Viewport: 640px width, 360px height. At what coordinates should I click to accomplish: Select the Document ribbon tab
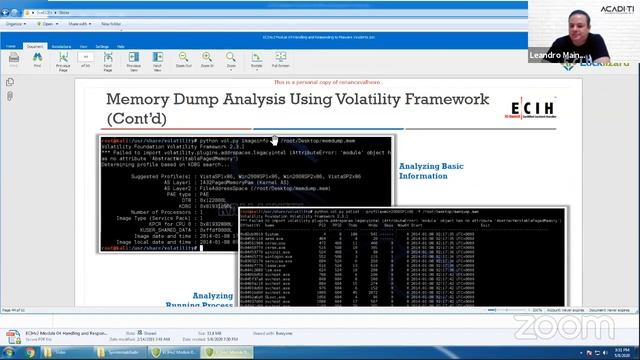pos(35,47)
